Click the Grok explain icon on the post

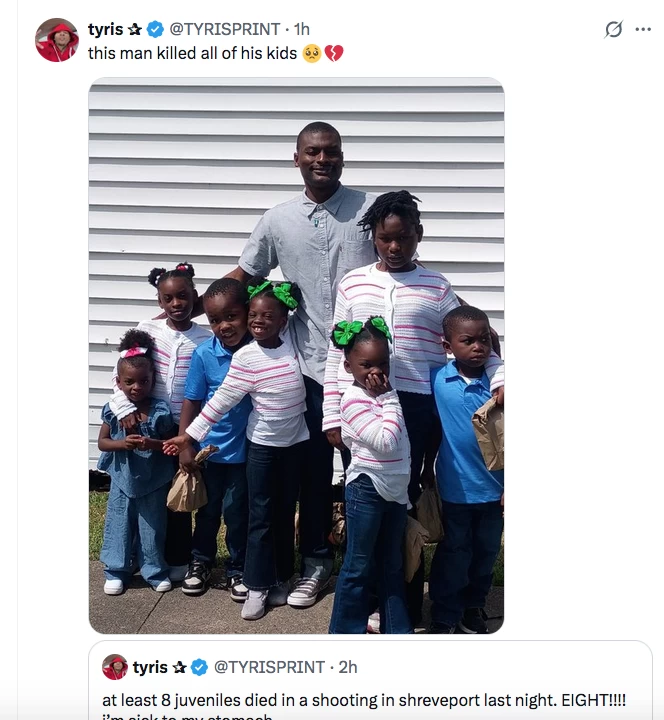614,30
